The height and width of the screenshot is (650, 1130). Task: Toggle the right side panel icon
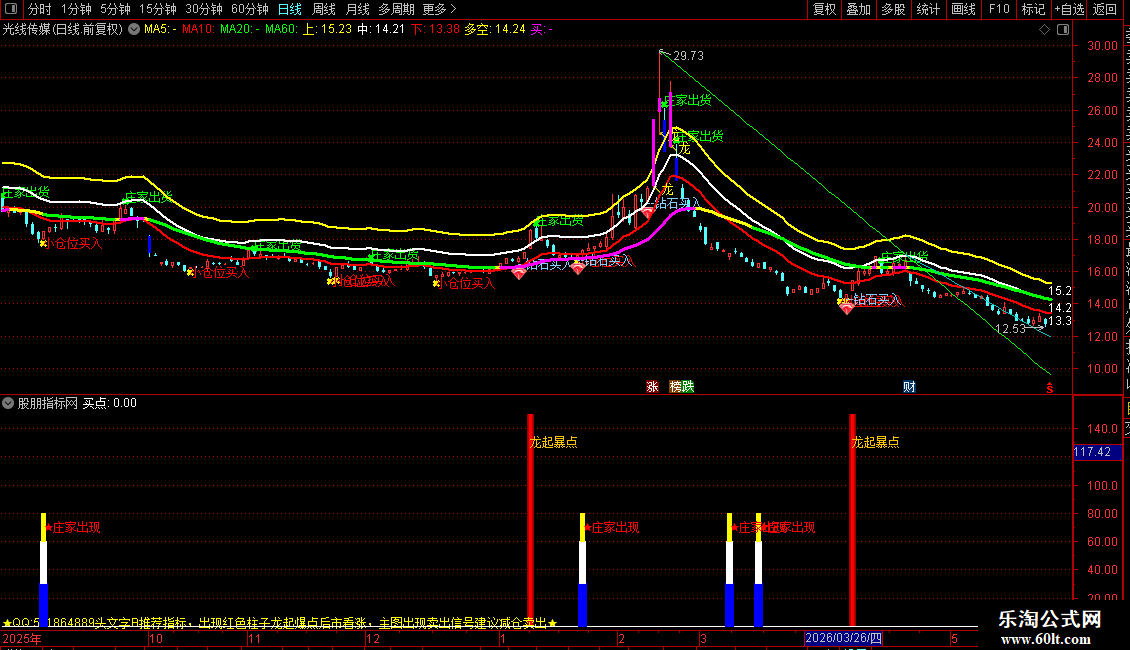1063,30
